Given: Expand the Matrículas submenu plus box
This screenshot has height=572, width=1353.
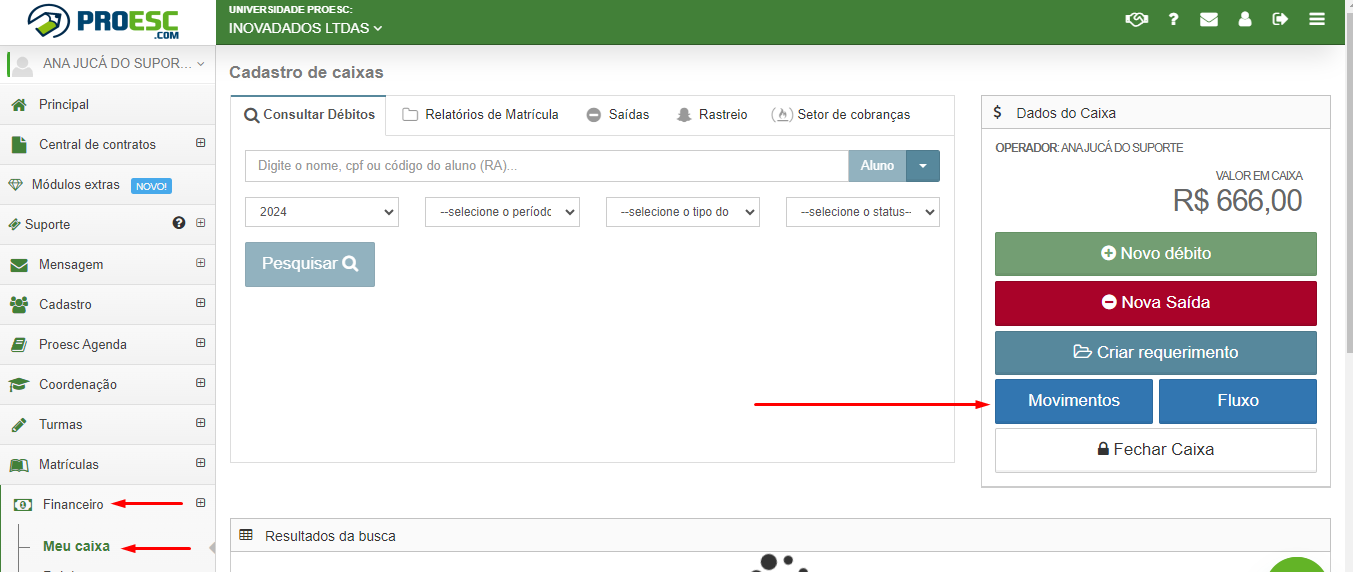Looking at the screenshot, I should (200, 463).
